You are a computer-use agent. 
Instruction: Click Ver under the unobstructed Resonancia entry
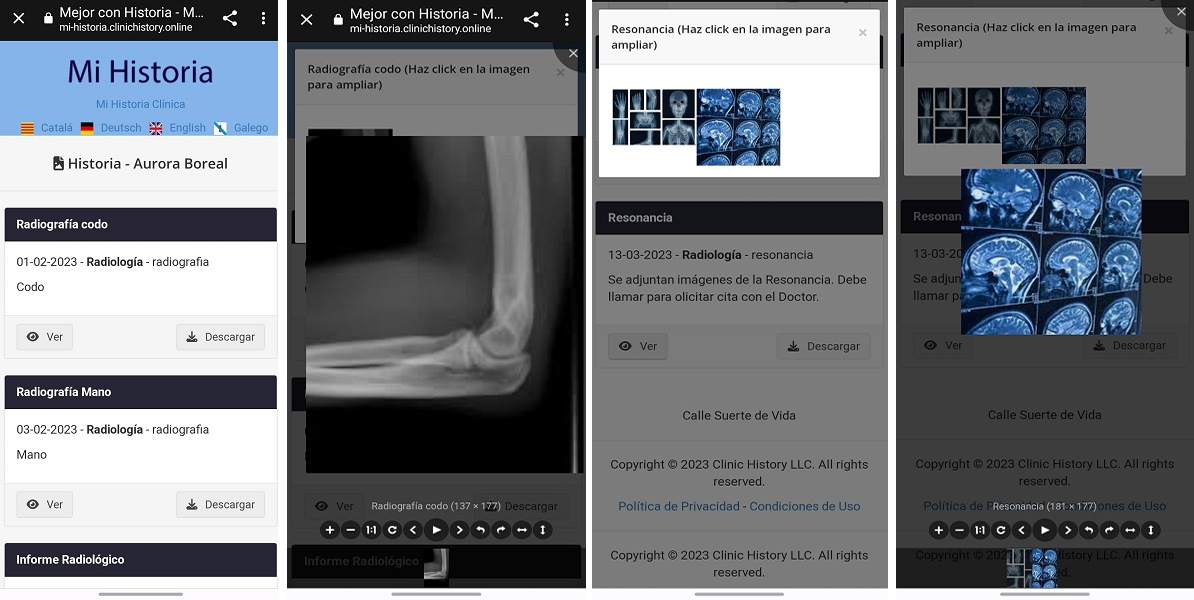[638, 346]
